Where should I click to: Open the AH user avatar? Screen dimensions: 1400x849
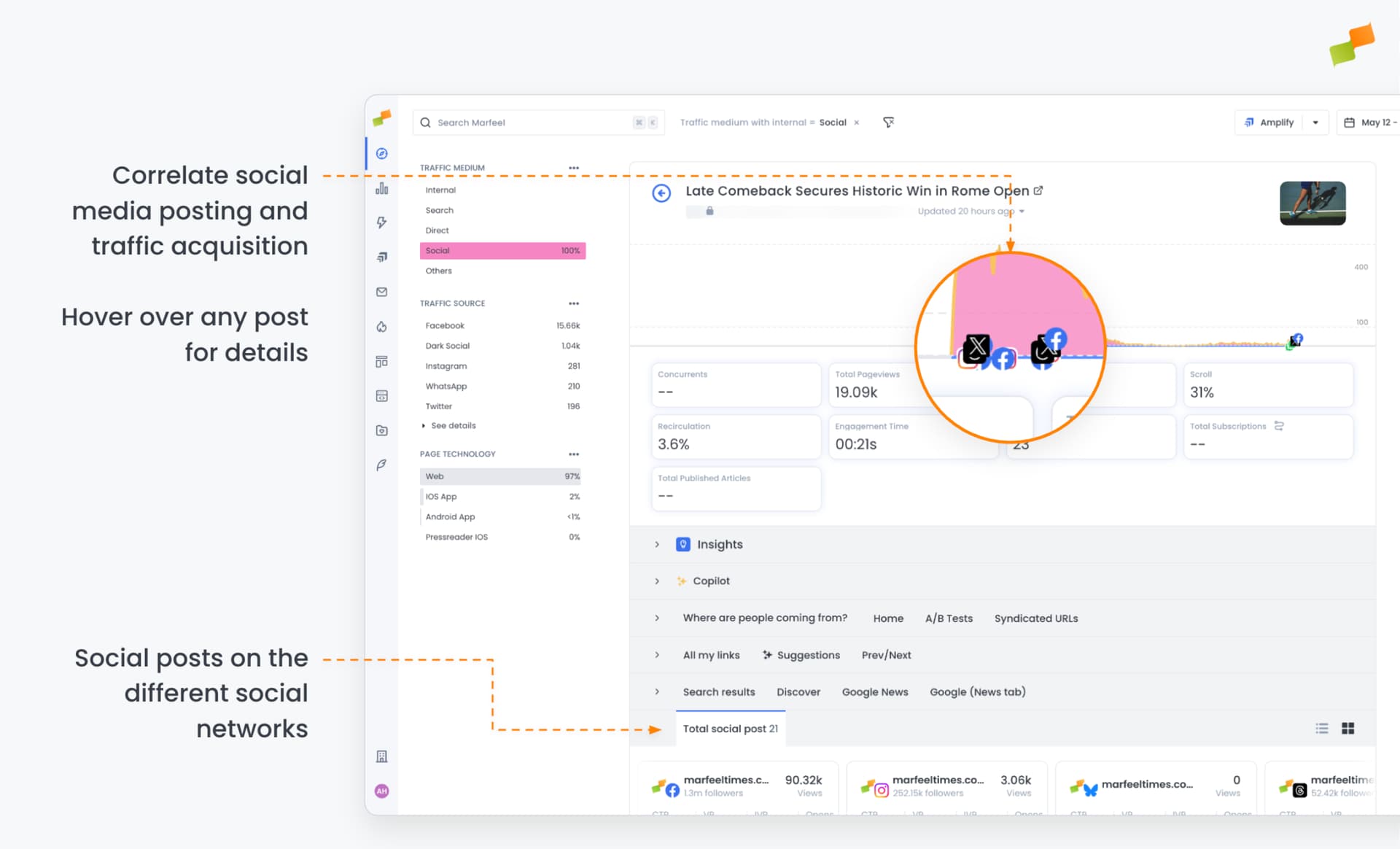[x=381, y=791]
